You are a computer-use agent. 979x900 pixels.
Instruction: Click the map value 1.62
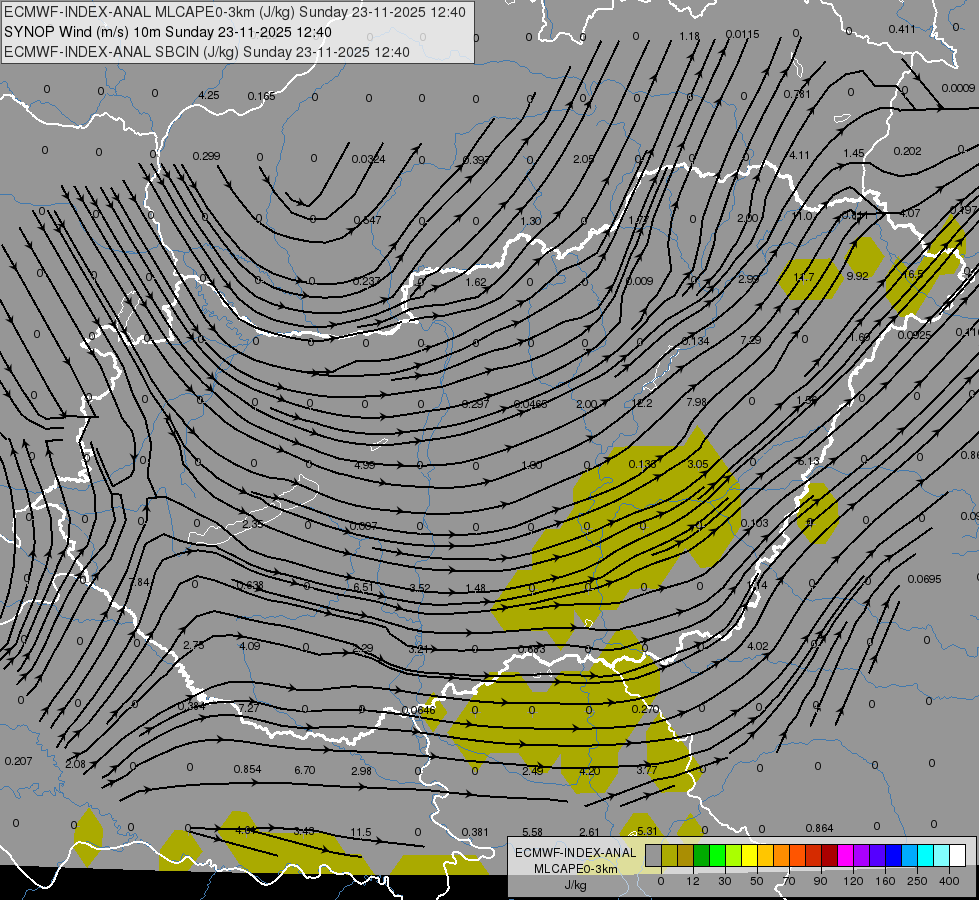tap(476, 282)
